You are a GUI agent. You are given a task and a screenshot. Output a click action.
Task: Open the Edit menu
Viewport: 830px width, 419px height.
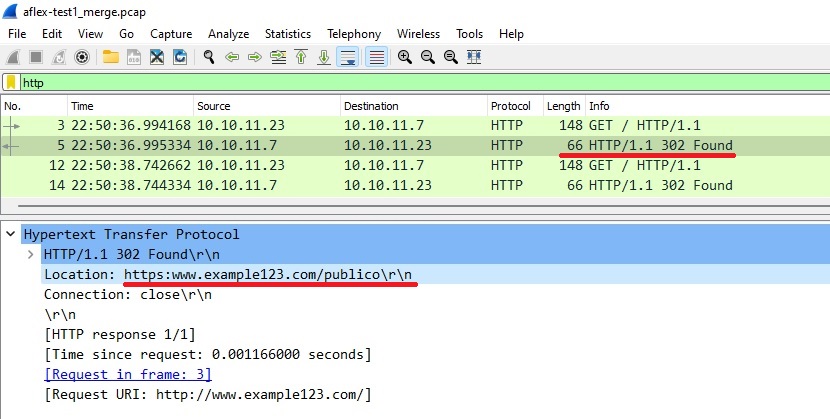click(52, 34)
